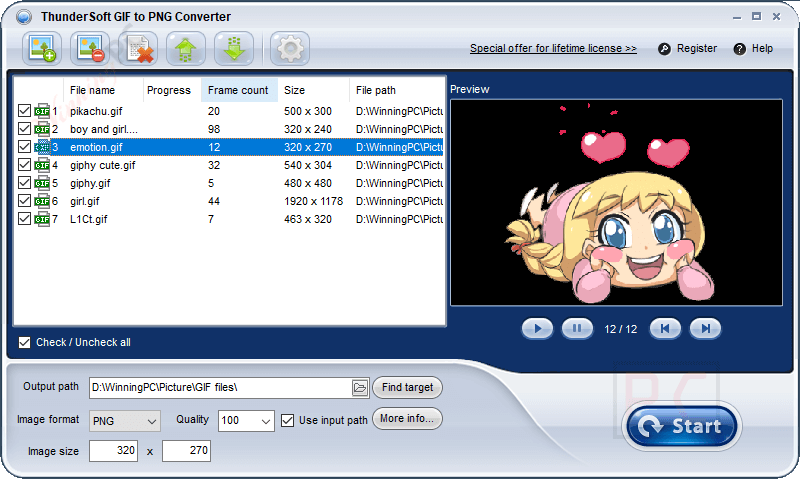Select the L1Ct.gif file name
This screenshot has width=800, height=479.
[88, 219]
